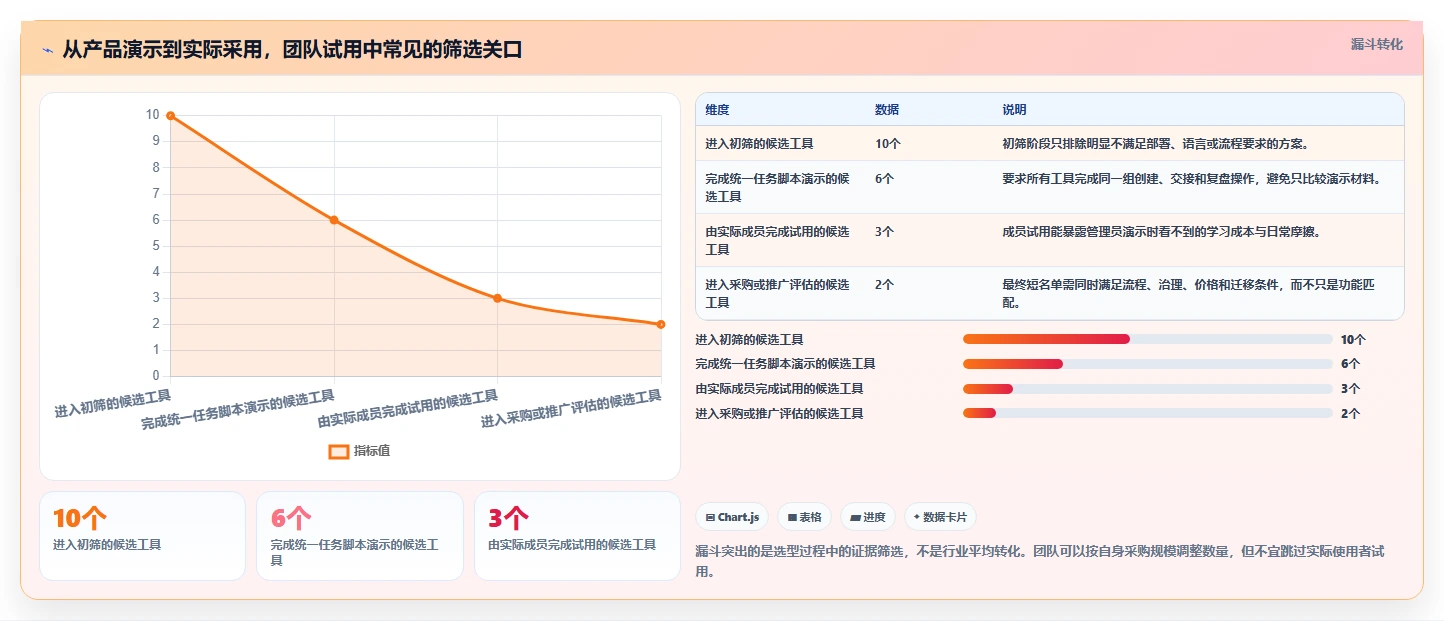
Task: Click the 6个 value beside the progress bar
Action: click(1350, 364)
